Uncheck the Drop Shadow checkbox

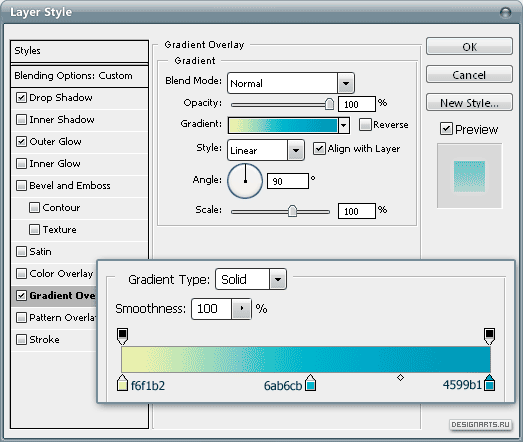tap(21, 98)
